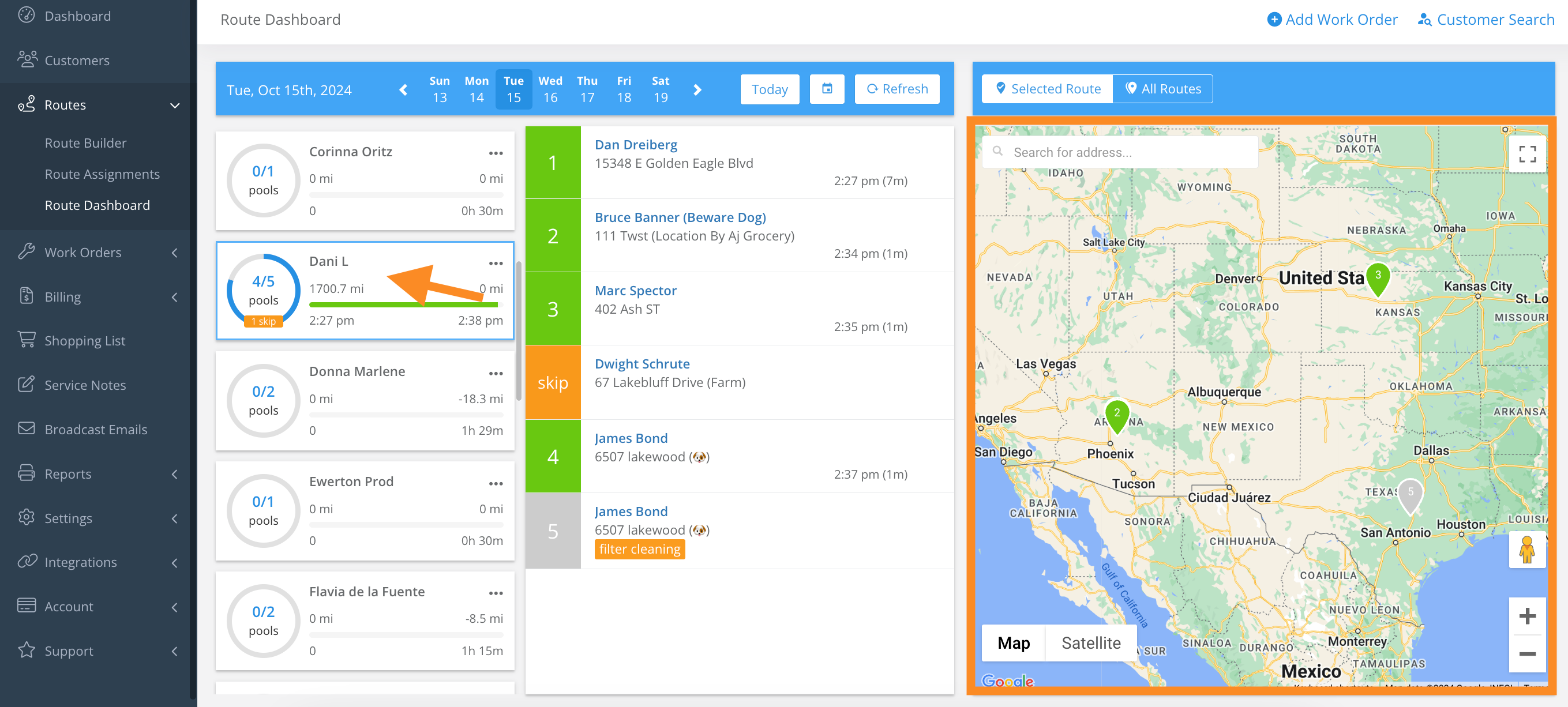The image size is (1568, 707).
Task: Open Flavia de la Fuente options menu
Action: [496, 593]
